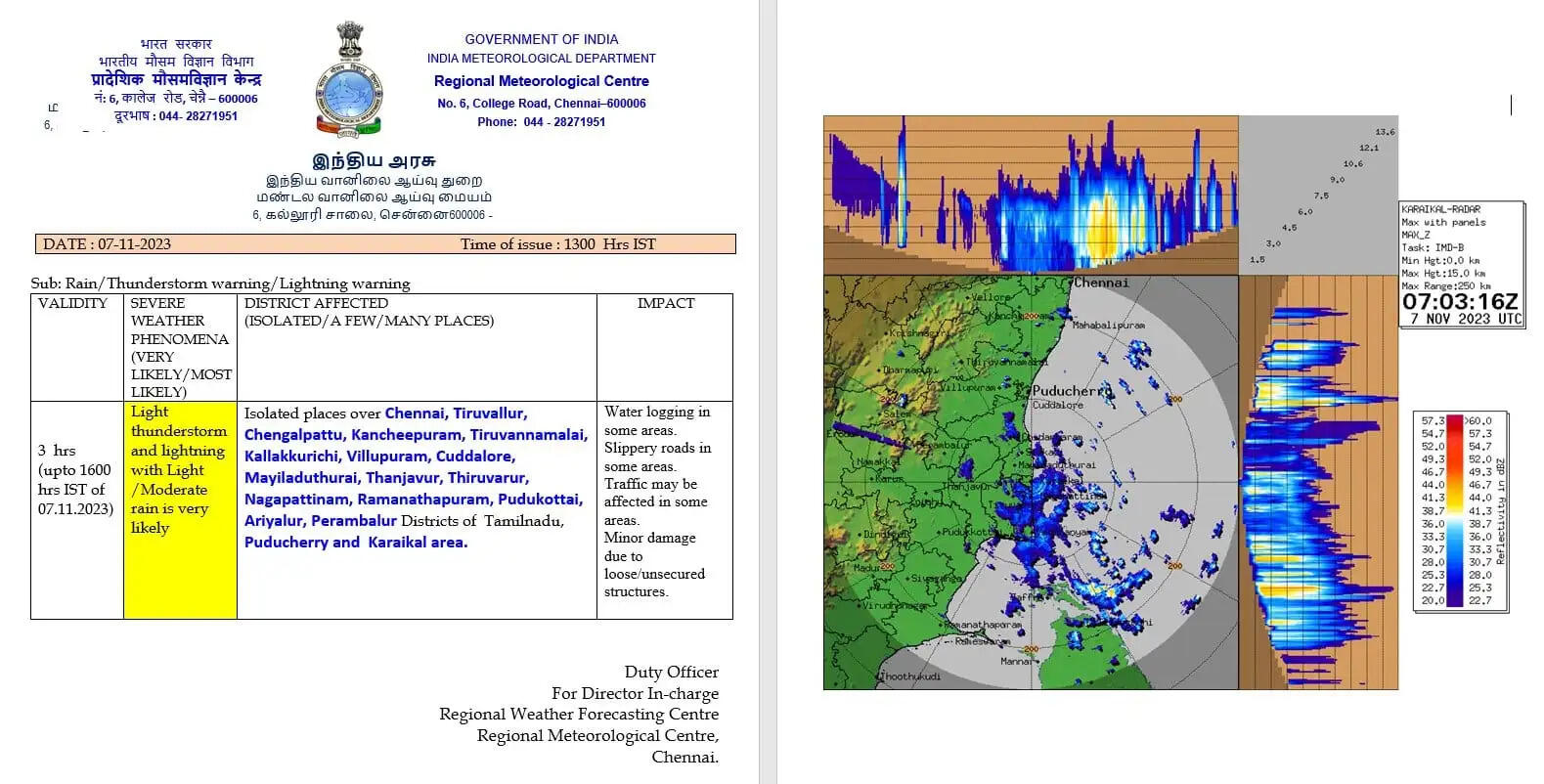1544x784 pixels.
Task: Click the Puducherry label on radar map
Action: click(x=1072, y=391)
